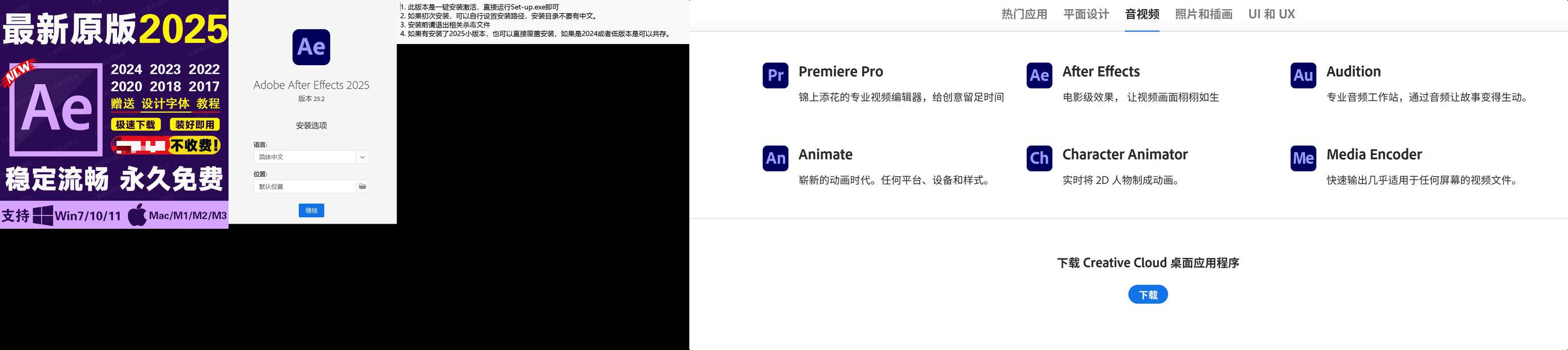Click the Audition Au icon

1303,75
